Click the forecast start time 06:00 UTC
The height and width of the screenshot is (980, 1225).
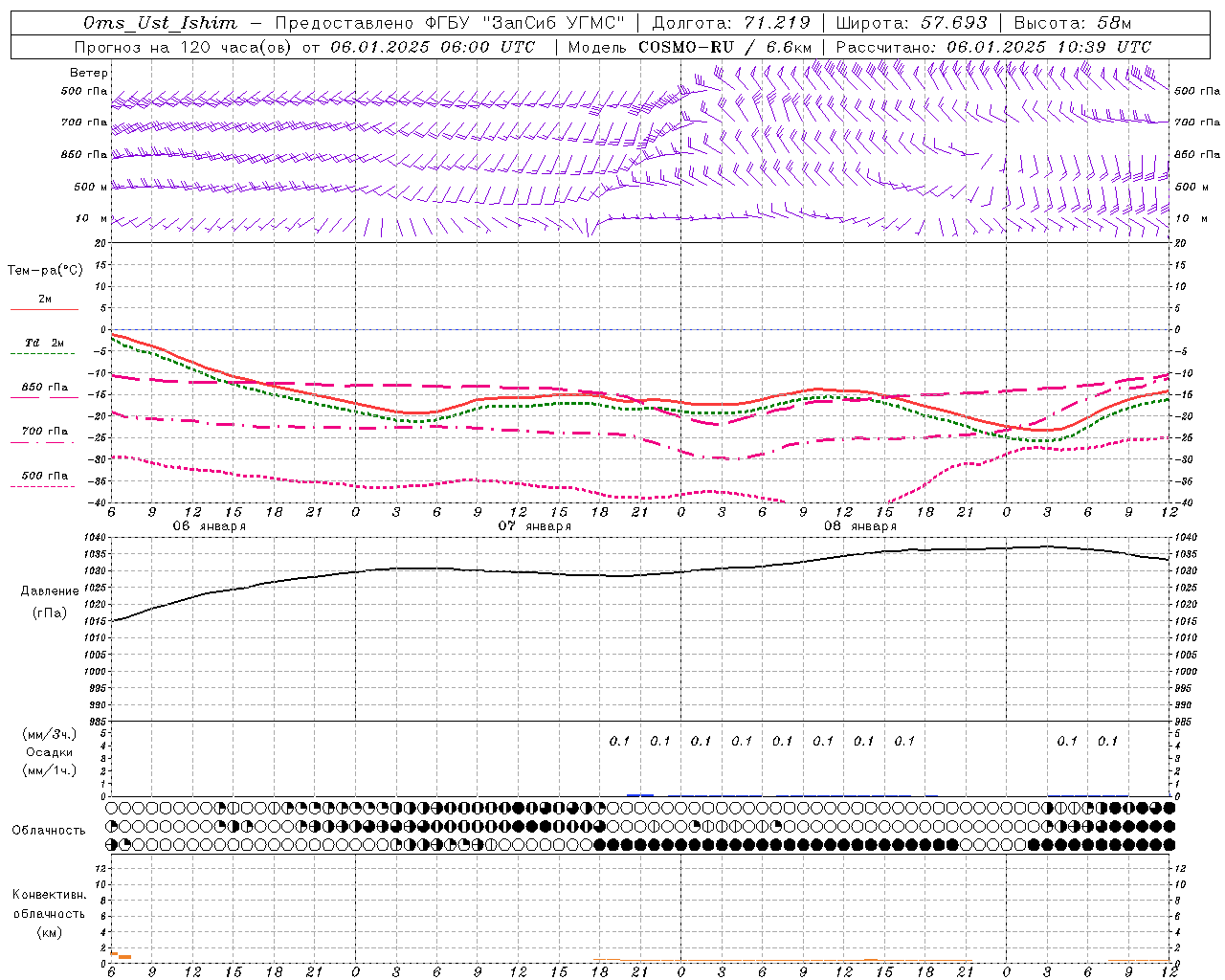[x=486, y=47]
